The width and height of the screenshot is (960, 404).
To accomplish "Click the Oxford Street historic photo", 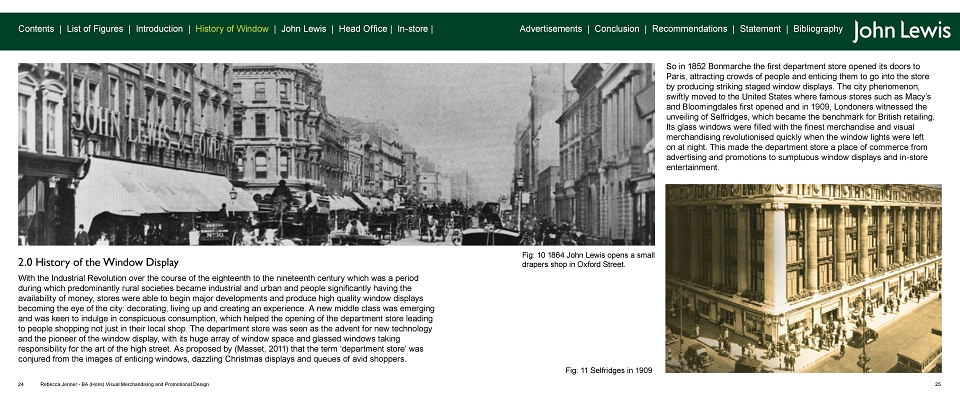I will tap(336, 154).
